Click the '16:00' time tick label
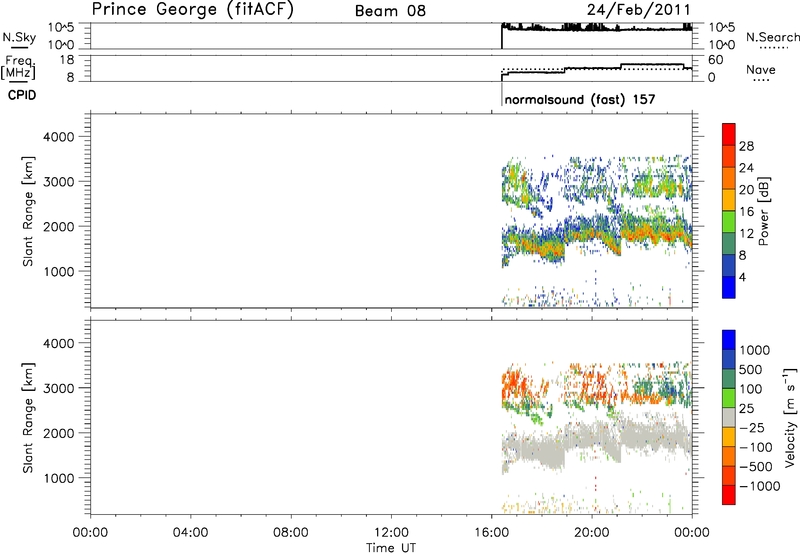The height and width of the screenshot is (554, 800). [x=491, y=533]
